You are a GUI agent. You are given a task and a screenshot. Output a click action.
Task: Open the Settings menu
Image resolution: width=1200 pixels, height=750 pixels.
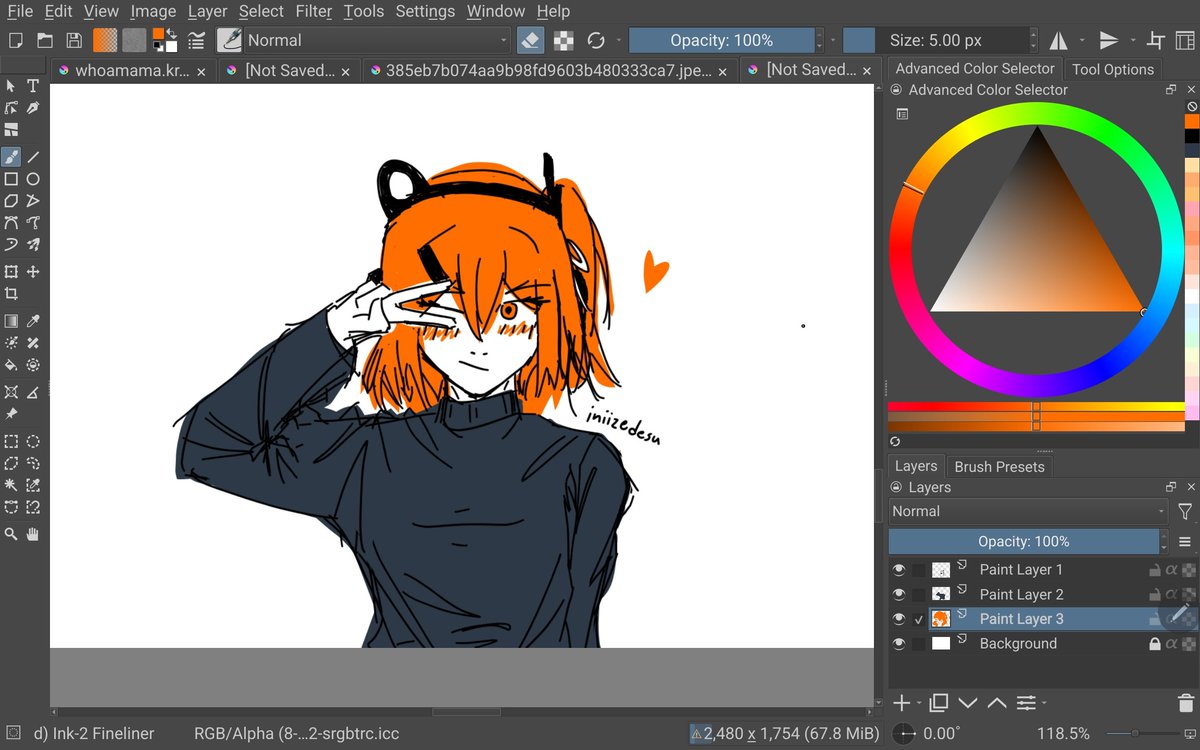coord(425,12)
